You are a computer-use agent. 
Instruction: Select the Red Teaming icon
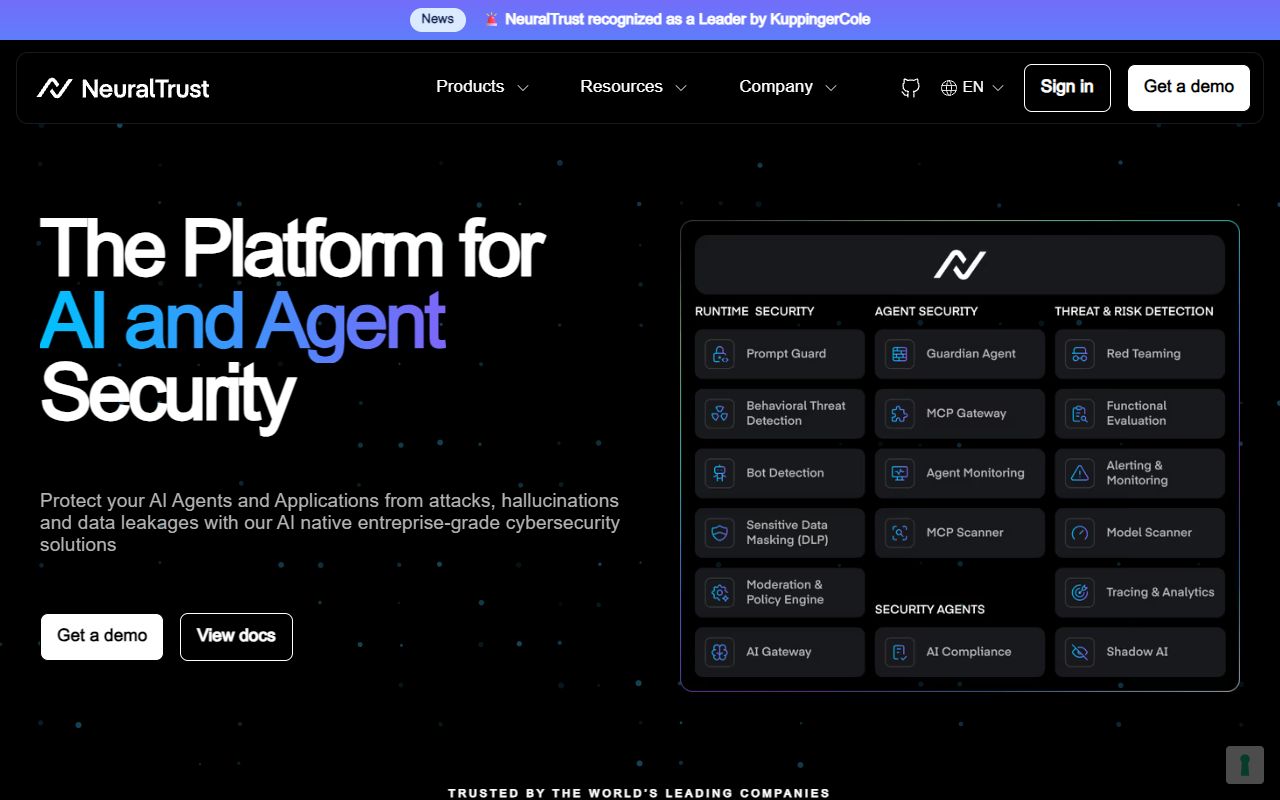coord(1079,353)
